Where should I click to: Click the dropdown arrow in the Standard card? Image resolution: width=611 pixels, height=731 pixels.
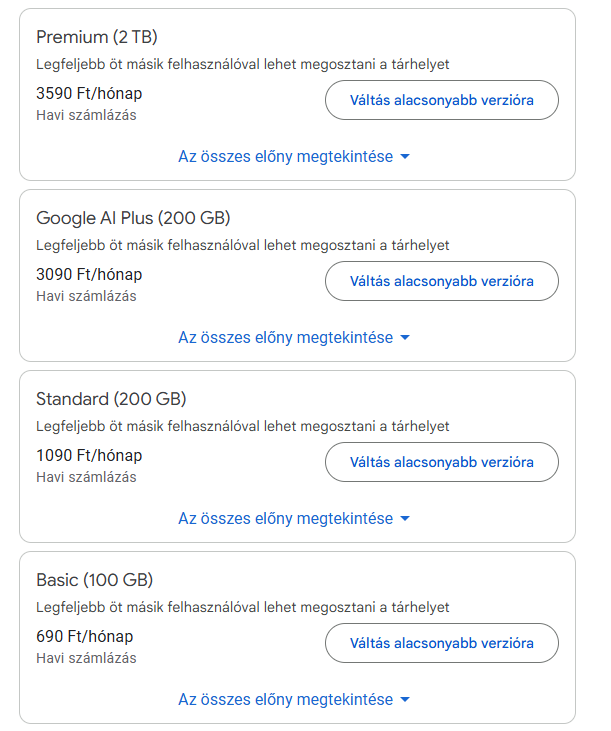[x=405, y=519]
